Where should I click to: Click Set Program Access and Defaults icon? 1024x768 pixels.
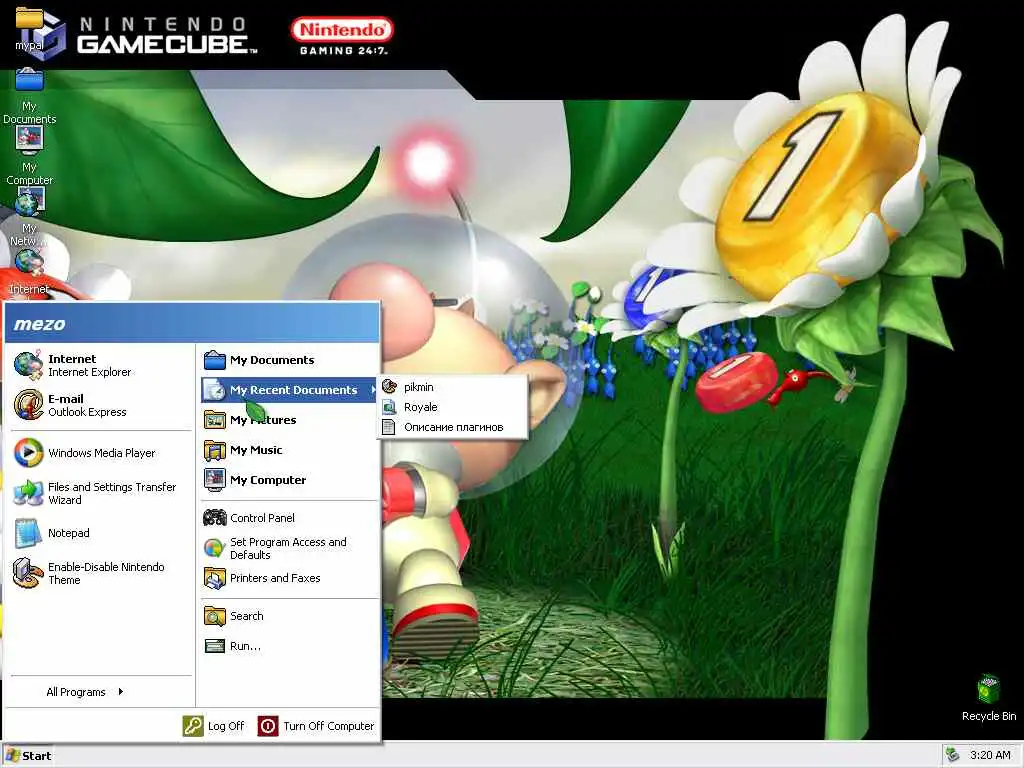[214, 548]
